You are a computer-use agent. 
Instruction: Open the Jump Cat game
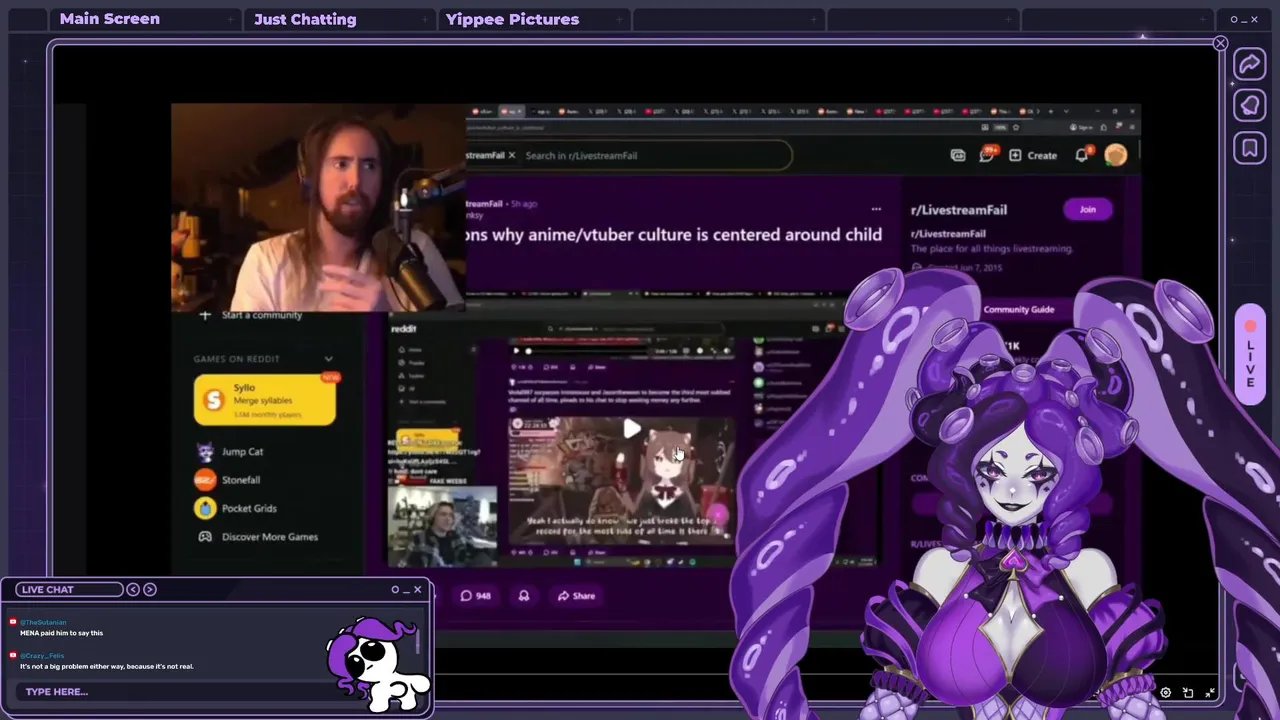230,452
